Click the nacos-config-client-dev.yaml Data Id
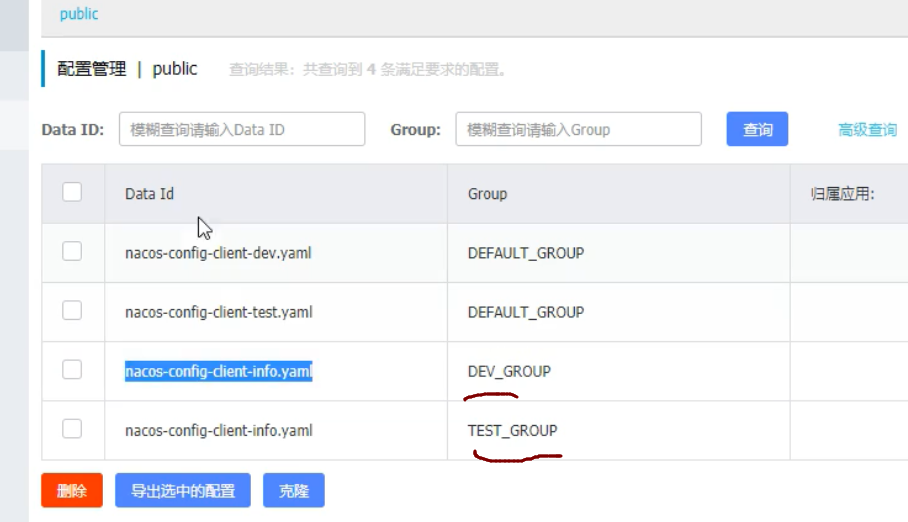The width and height of the screenshot is (908, 522). click(218, 253)
